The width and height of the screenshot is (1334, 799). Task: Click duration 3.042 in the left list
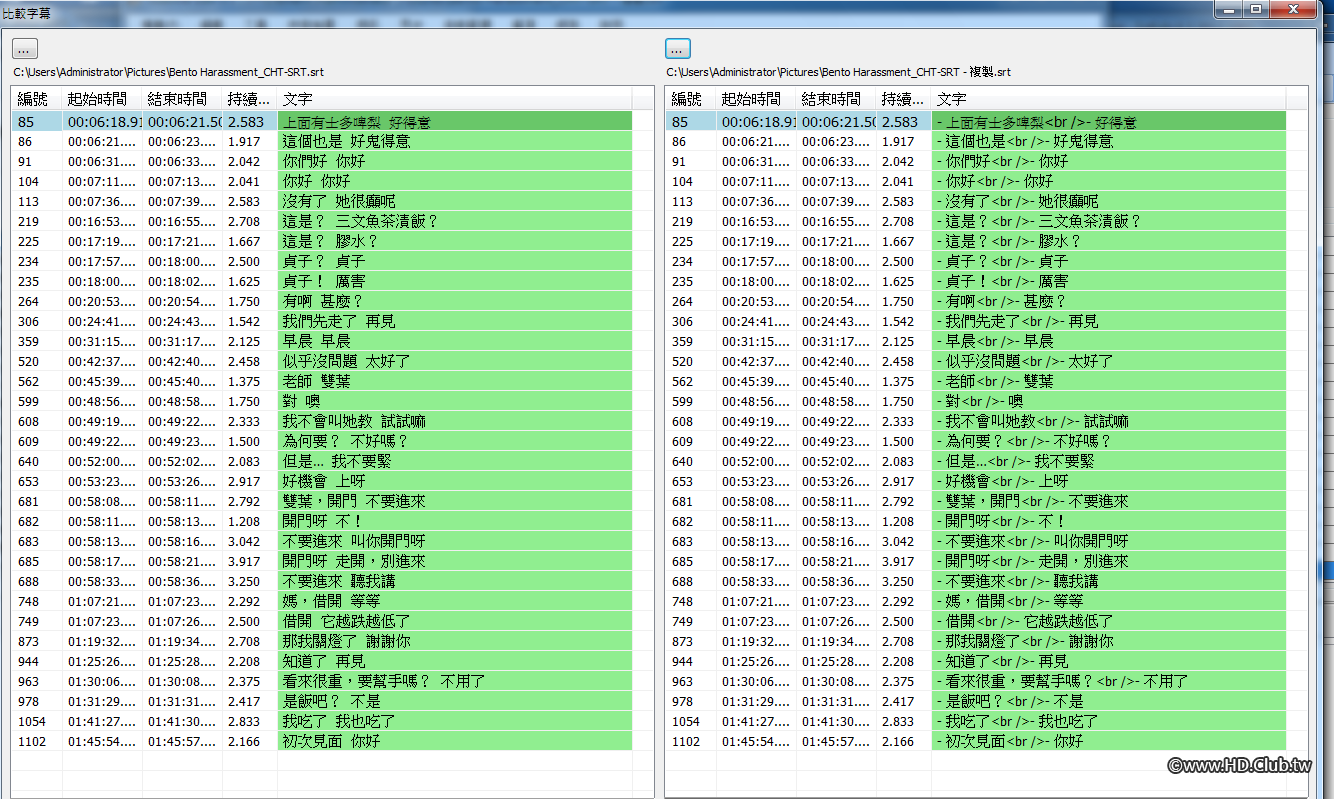pyautogui.click(x=246, y=541)
